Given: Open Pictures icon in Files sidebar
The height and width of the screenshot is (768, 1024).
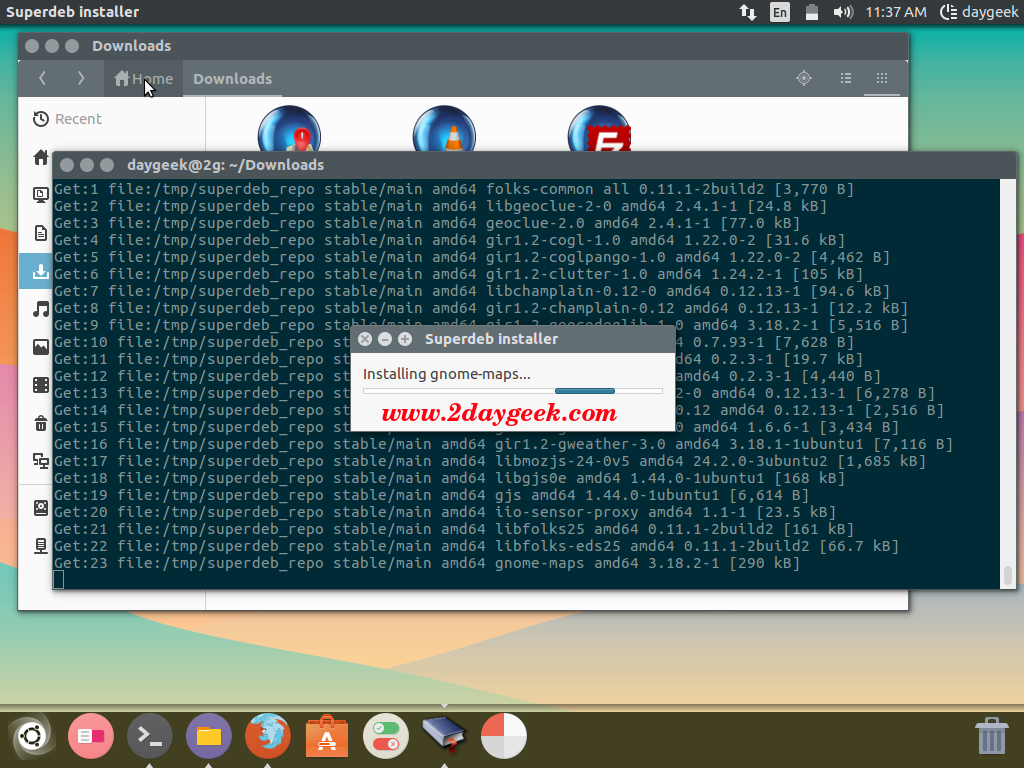Looking at the screenshot, I should (40, 347).
